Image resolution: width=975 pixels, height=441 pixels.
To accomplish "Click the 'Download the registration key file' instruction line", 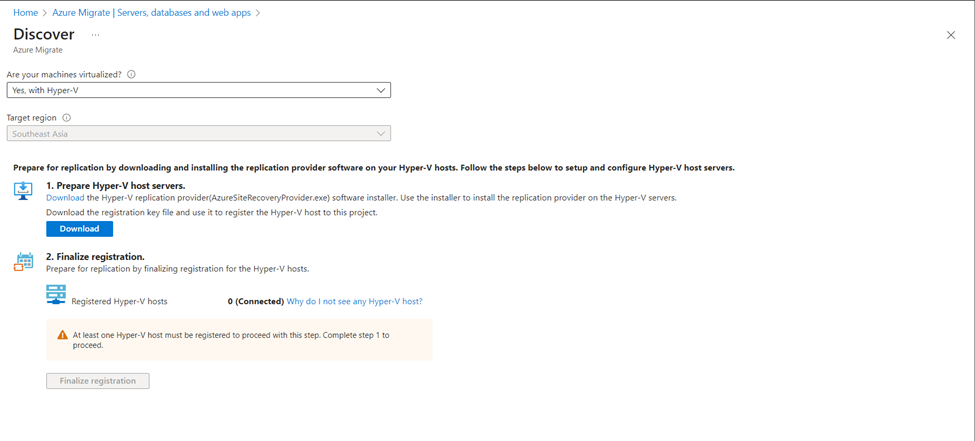I will click(x=212, y=213).
